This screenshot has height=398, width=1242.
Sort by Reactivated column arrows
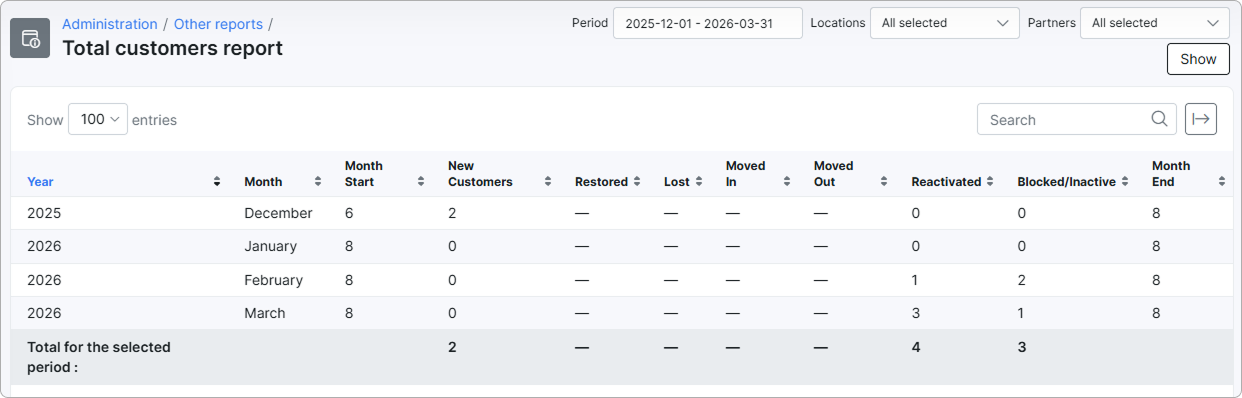[x=989, y=182]
